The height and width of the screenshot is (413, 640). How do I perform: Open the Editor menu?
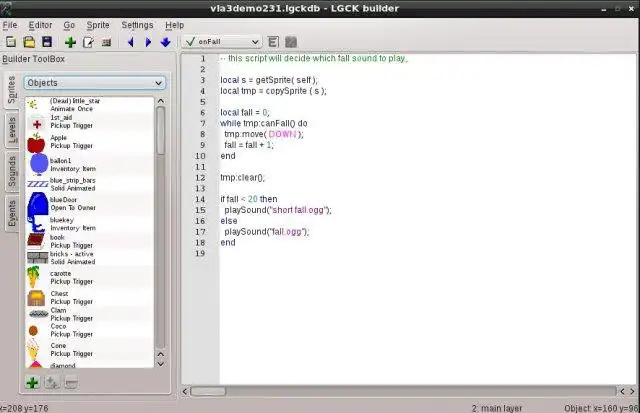click(x=40, y=25)
